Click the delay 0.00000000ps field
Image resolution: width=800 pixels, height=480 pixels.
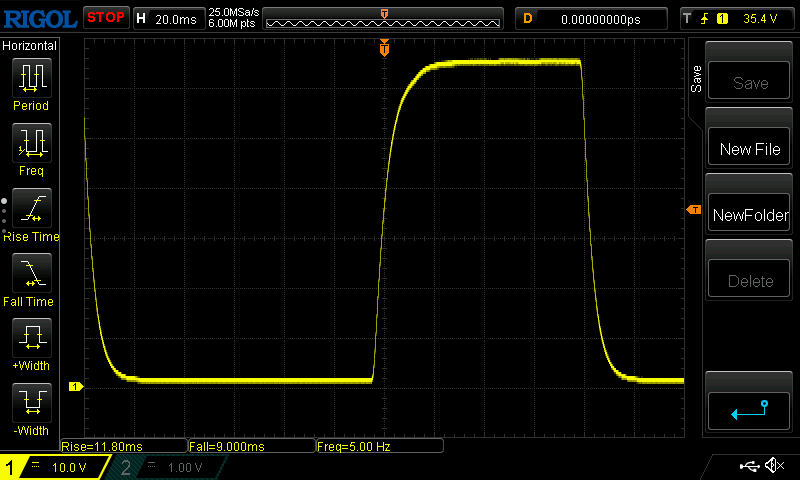tap(591, 19)
